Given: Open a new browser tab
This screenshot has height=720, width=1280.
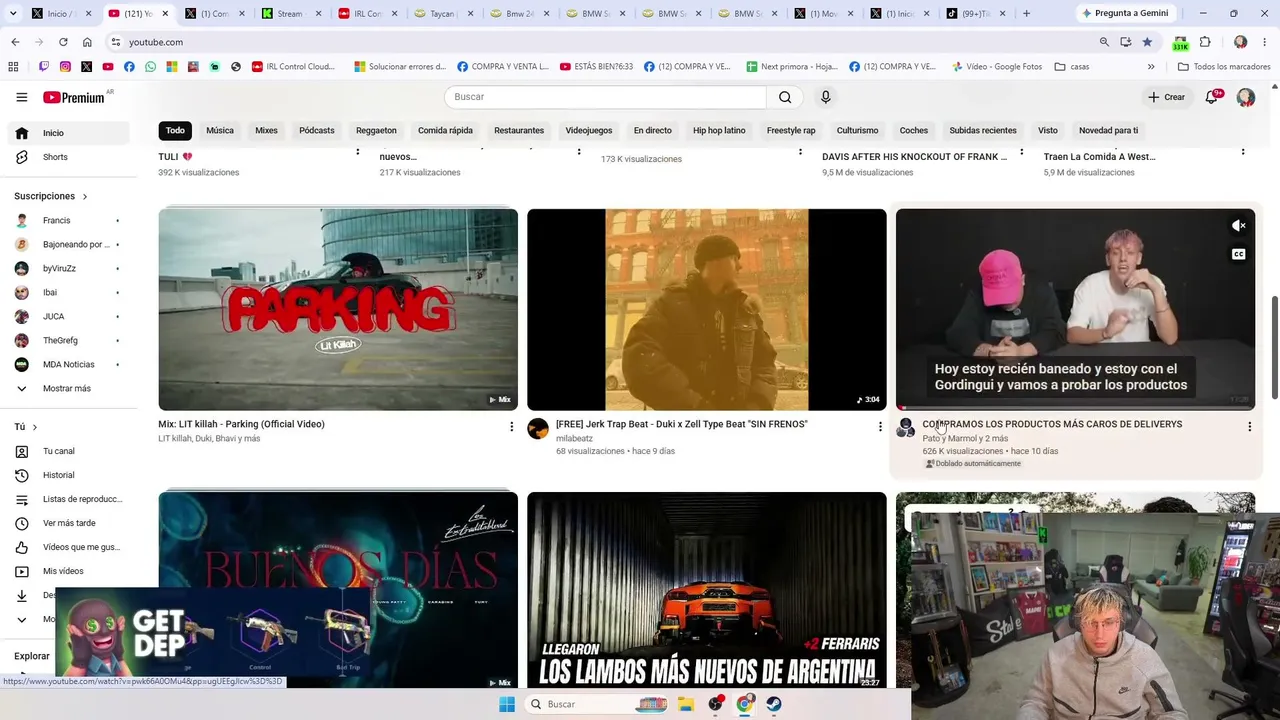Looking at the screenshot, I should tap(1026, 13).
